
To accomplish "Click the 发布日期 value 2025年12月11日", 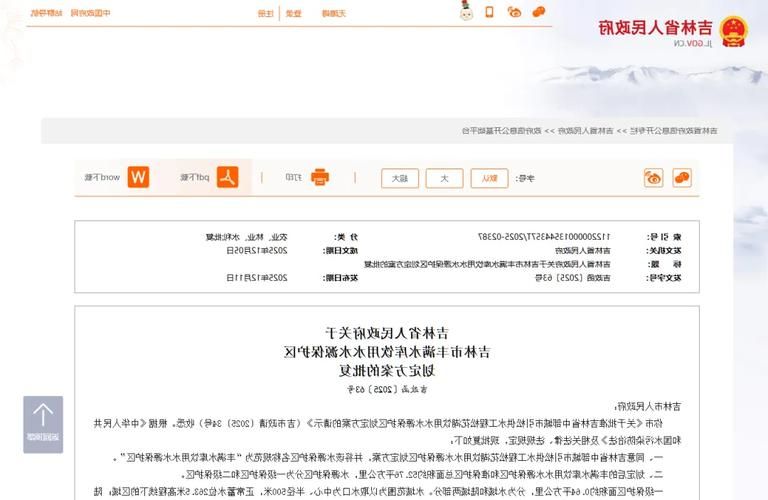I will coord(257,278).
